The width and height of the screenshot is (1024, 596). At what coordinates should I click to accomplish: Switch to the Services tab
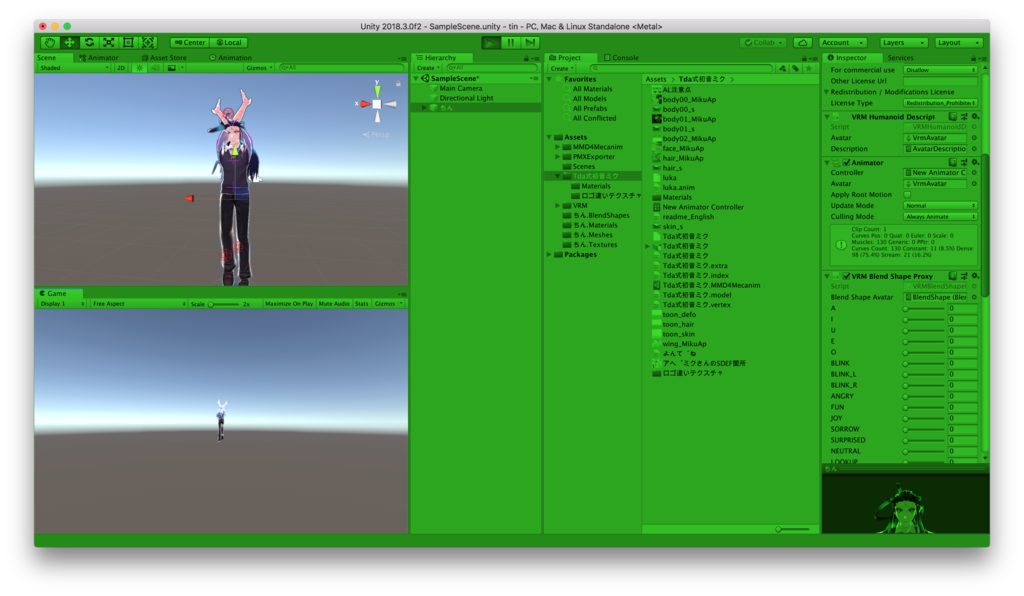(901, 57)
